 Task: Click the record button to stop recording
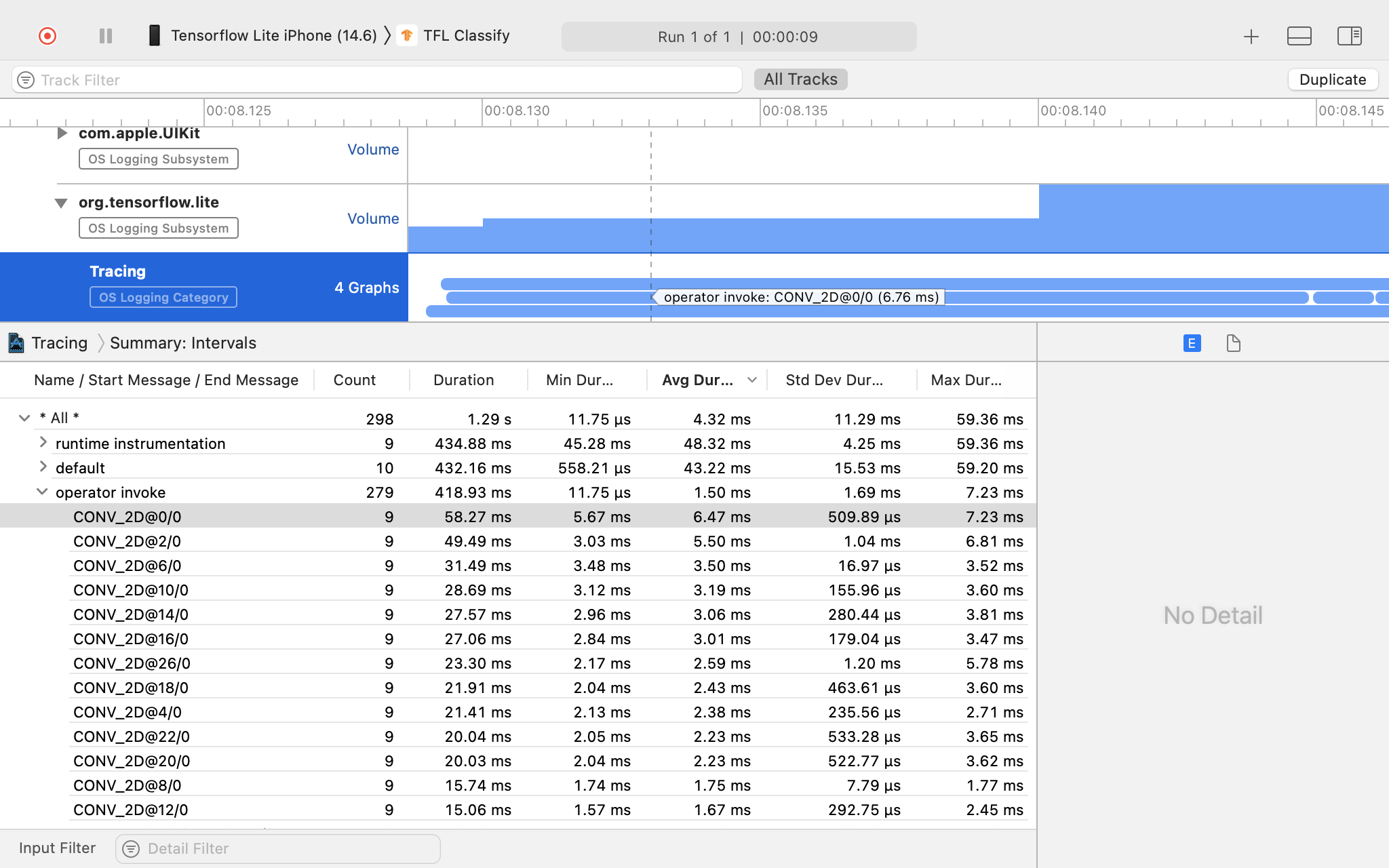click(x=46, y=36)
